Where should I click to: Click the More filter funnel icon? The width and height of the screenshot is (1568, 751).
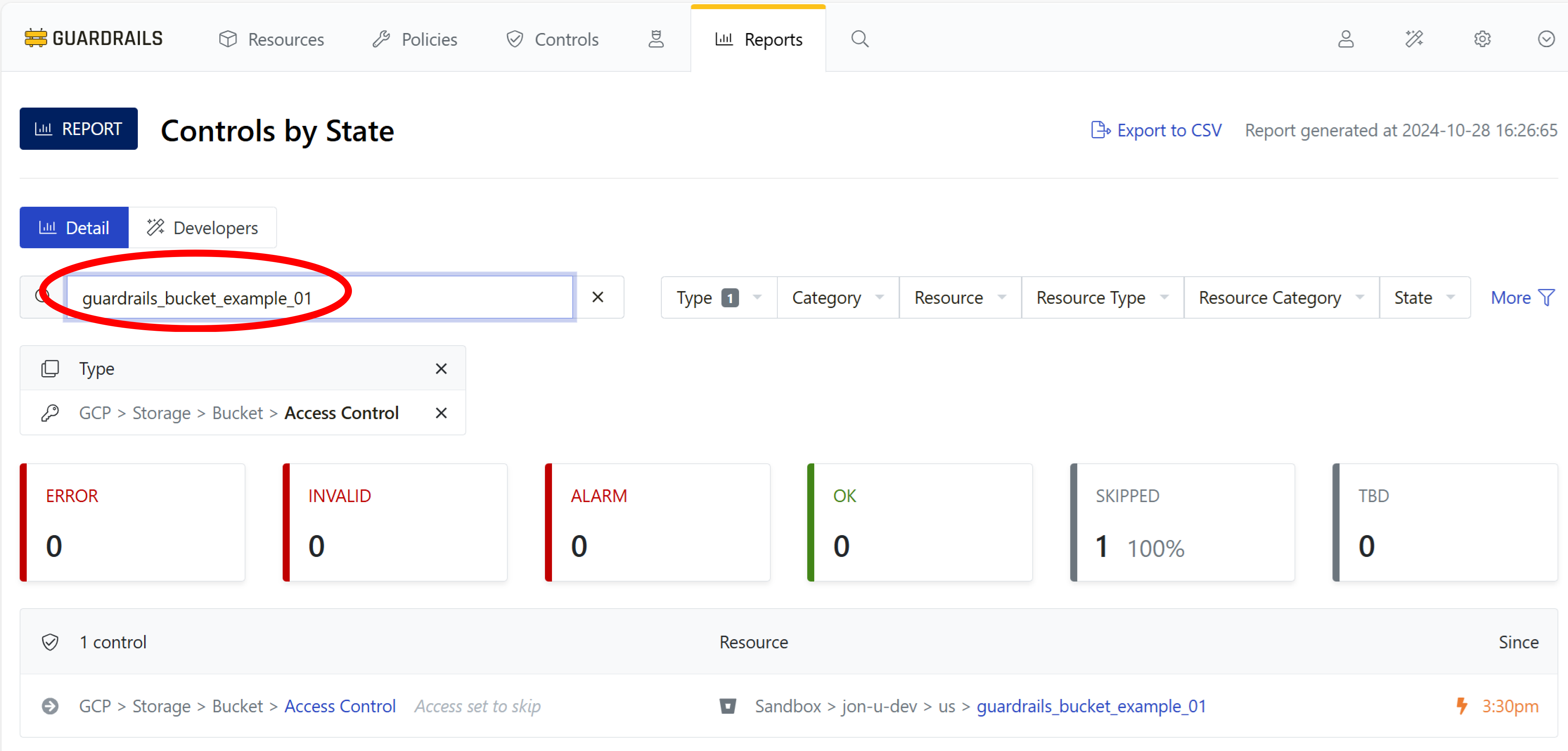click(x=1546, y=297)
